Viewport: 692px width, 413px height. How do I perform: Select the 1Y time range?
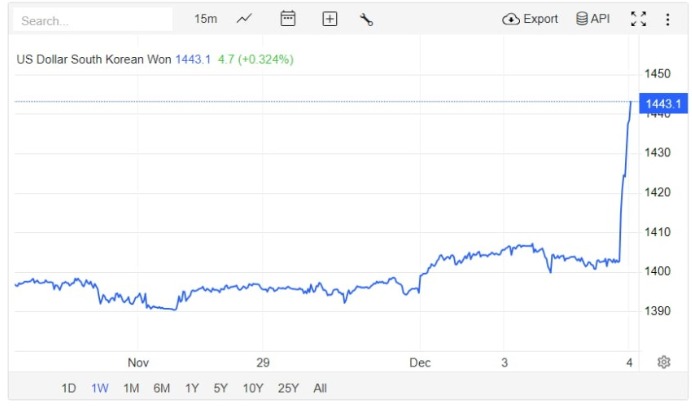click(192, 388)
